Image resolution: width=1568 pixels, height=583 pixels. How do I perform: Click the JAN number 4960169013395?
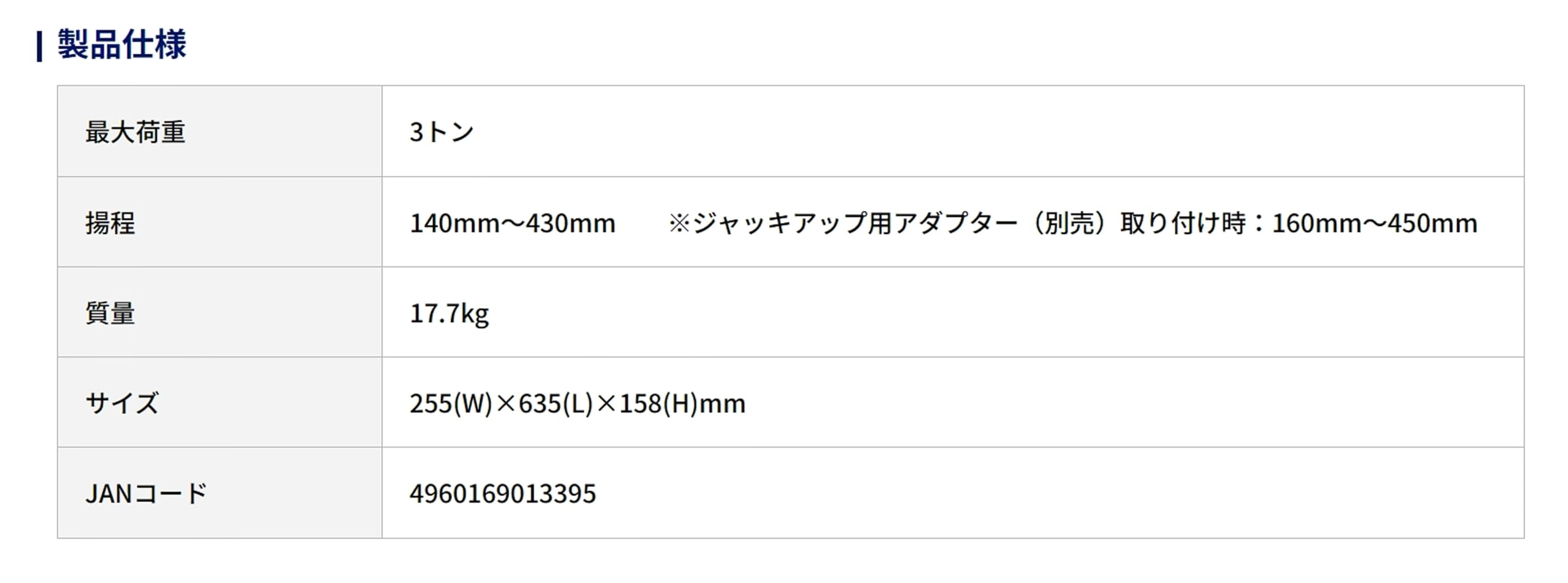[x=502, y=494]
